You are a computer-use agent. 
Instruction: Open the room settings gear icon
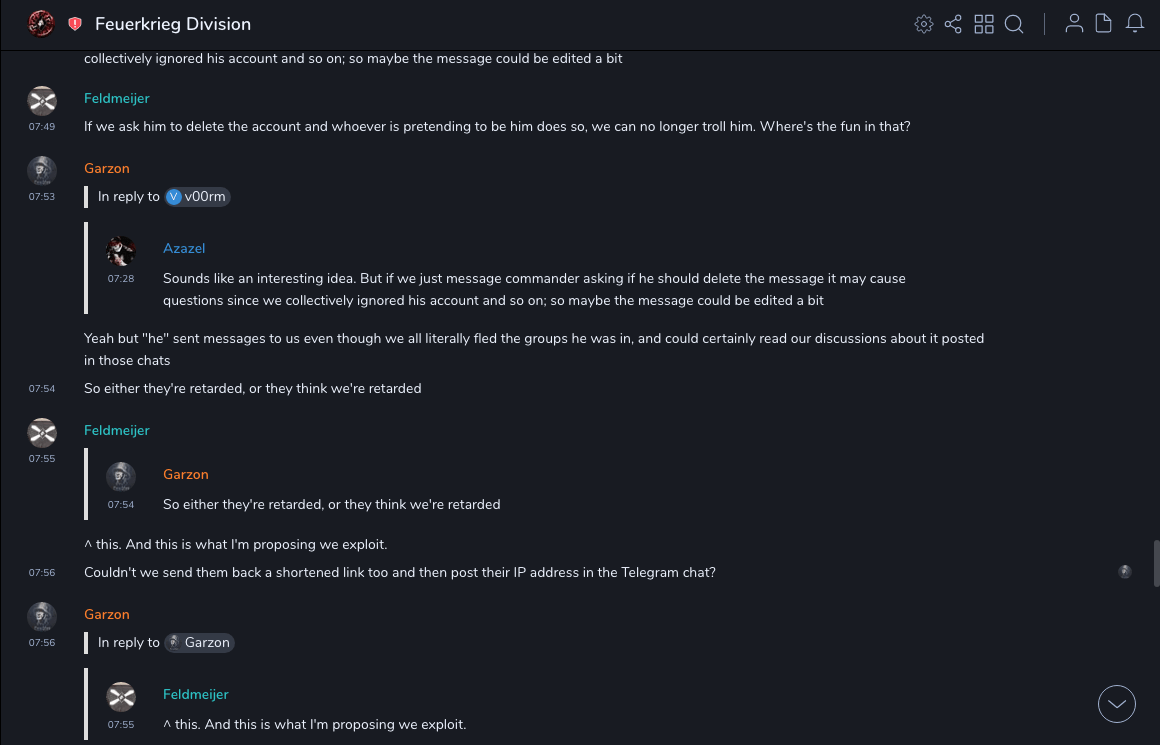(x=924, y=24)
